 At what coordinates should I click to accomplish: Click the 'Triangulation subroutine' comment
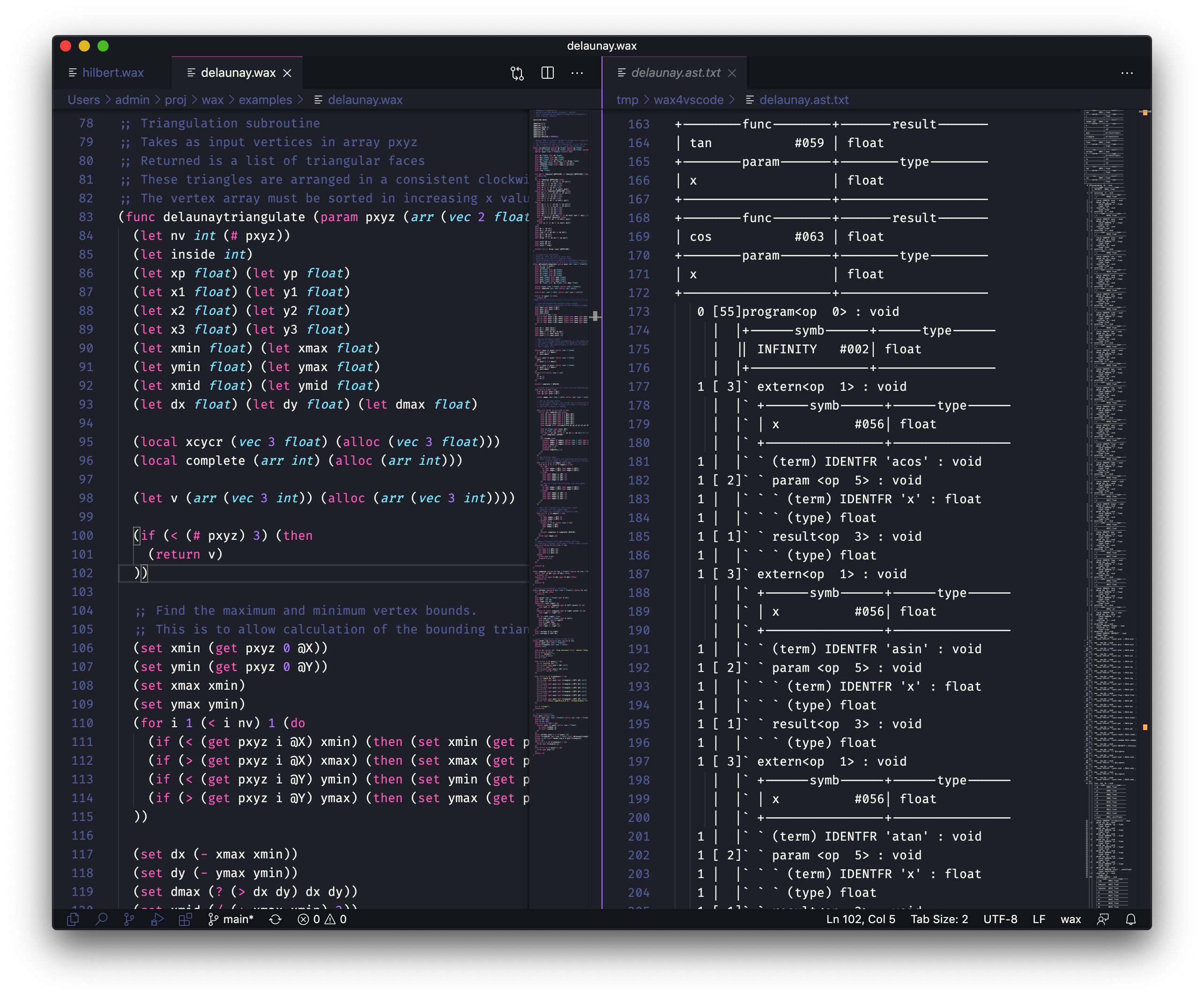click(221, 123)
